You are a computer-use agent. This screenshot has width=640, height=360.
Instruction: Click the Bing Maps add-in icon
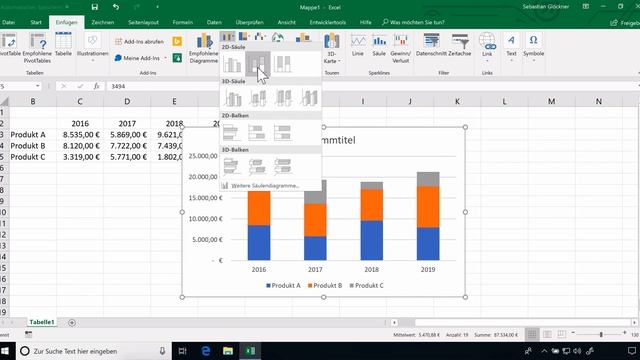[x=177, y=41]
